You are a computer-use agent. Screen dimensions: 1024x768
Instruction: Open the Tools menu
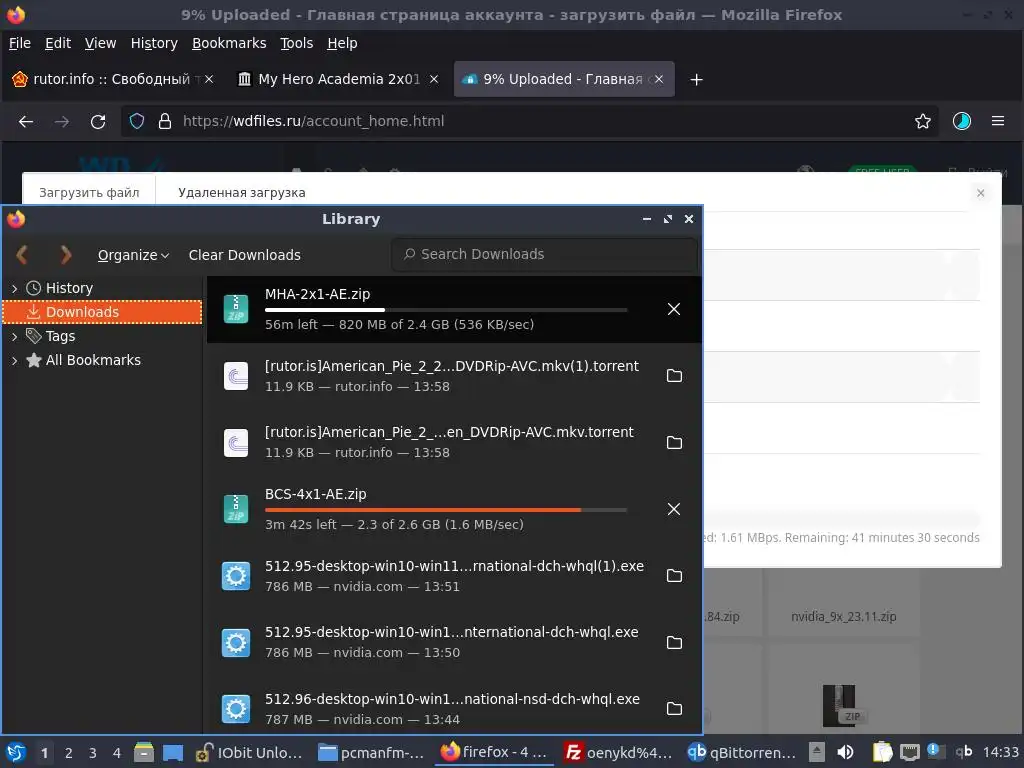(x=296, y=43)
